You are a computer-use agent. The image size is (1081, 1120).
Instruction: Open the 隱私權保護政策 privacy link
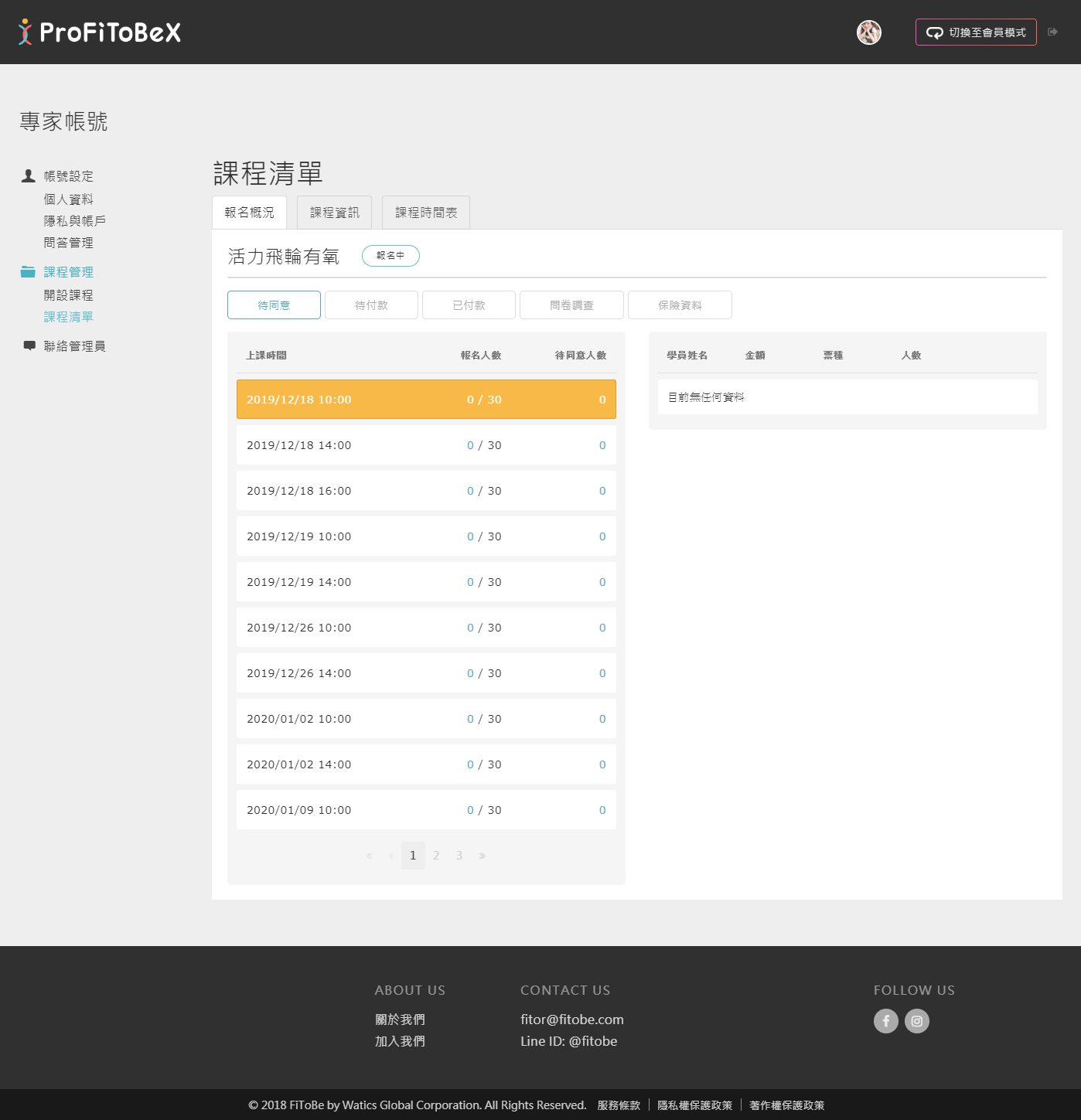(x=694, y=1105)
